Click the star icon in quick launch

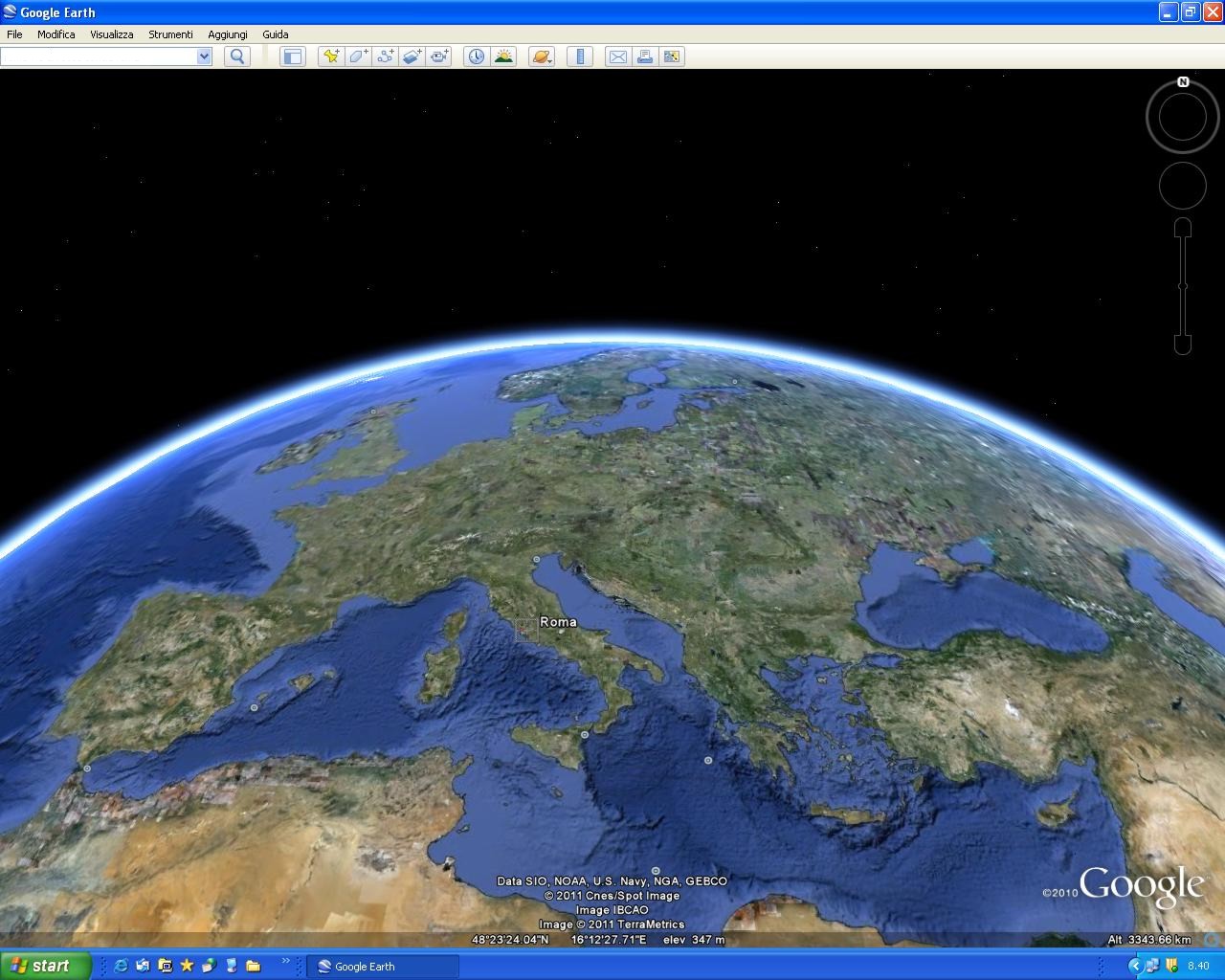point(187,966)
